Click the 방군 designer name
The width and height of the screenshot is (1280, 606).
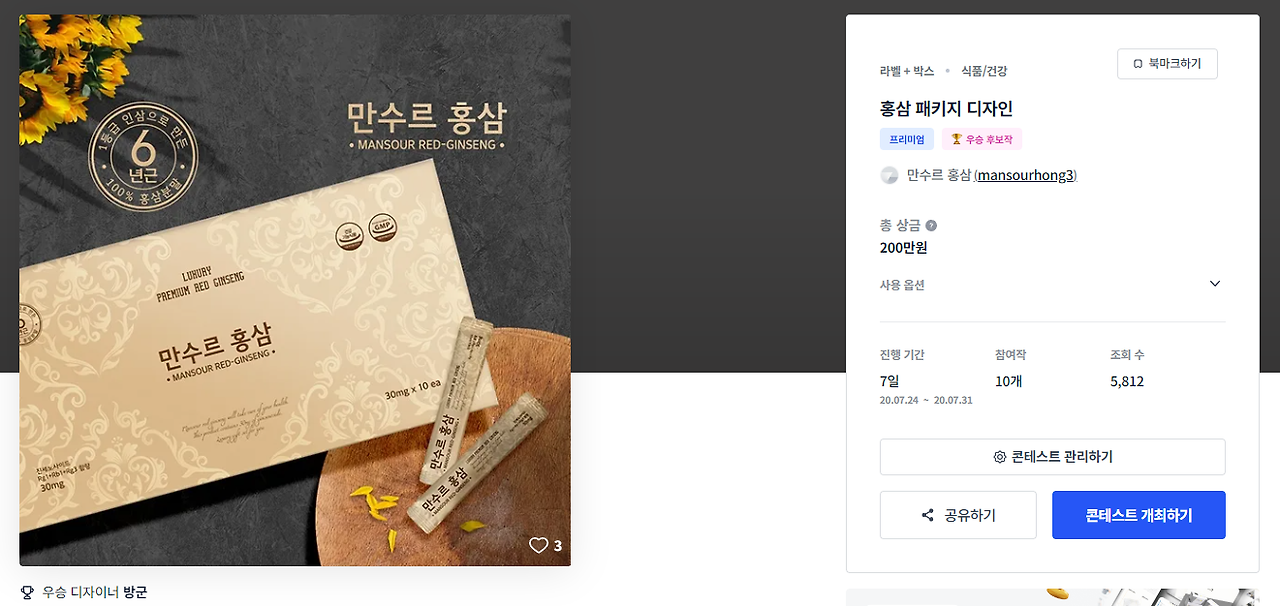pos(135,592)
